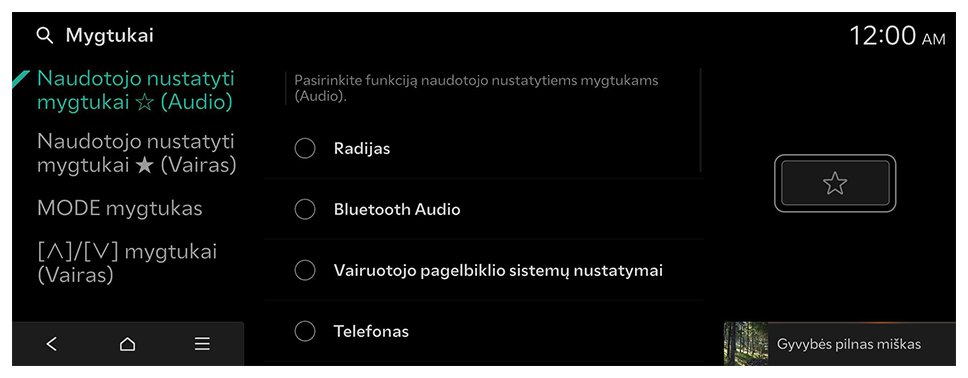
Task: Open the home screen icon
Action: coord(127,344)
